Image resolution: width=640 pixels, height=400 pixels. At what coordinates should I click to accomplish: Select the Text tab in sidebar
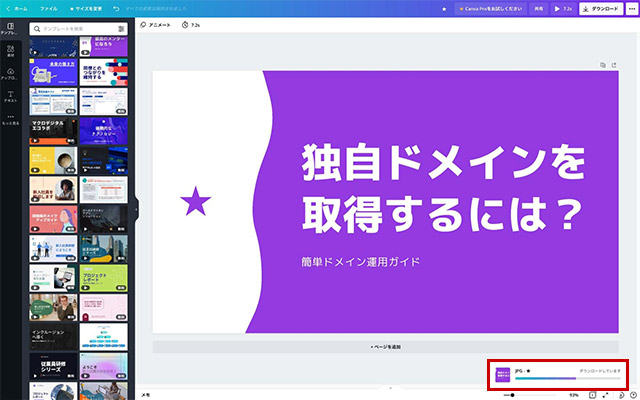[x=11, y=97]
